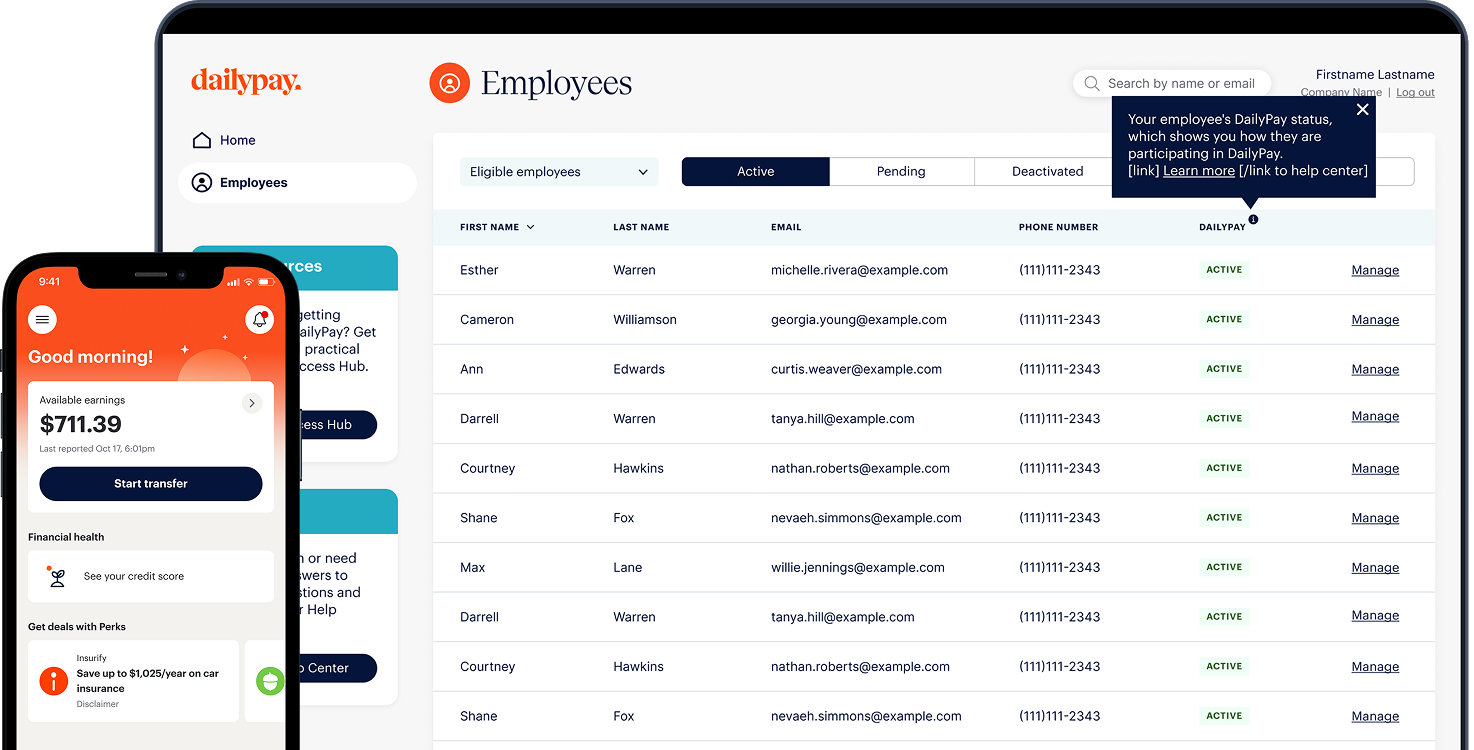The image size is (1474, 750).
Task: Click the dailypay logo
Action: click(x=245, y=82)
